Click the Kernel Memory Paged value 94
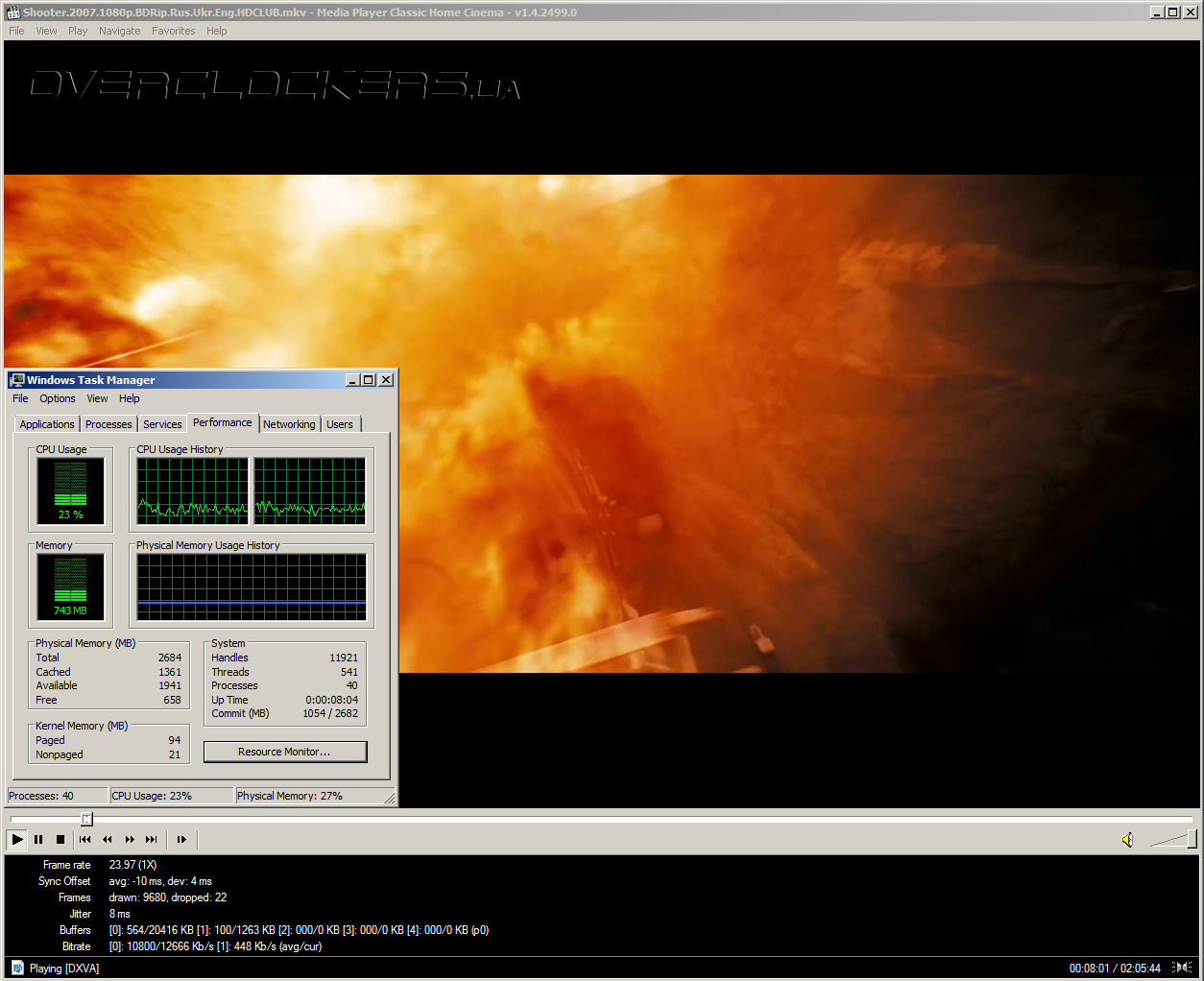Screen dimensions: 1204x981 coord(175,740)
